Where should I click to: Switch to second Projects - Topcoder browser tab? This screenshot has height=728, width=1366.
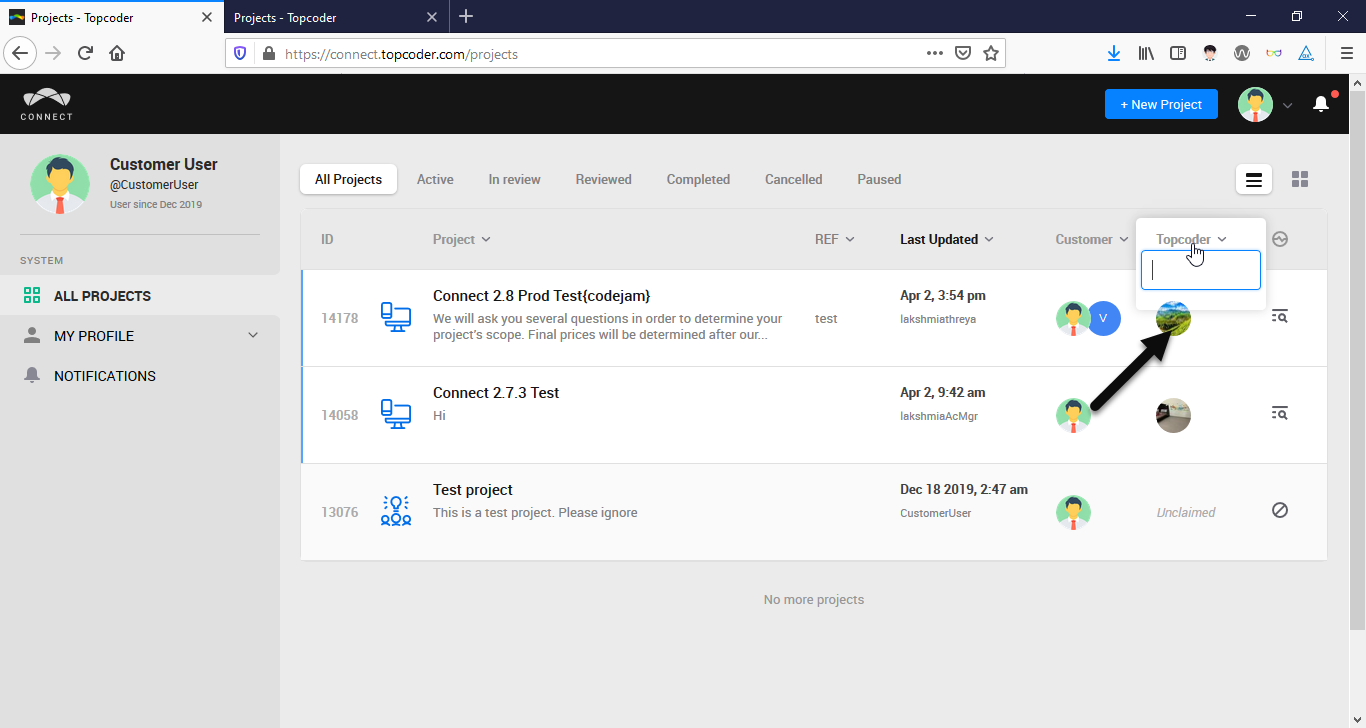[x=334, y=17]
